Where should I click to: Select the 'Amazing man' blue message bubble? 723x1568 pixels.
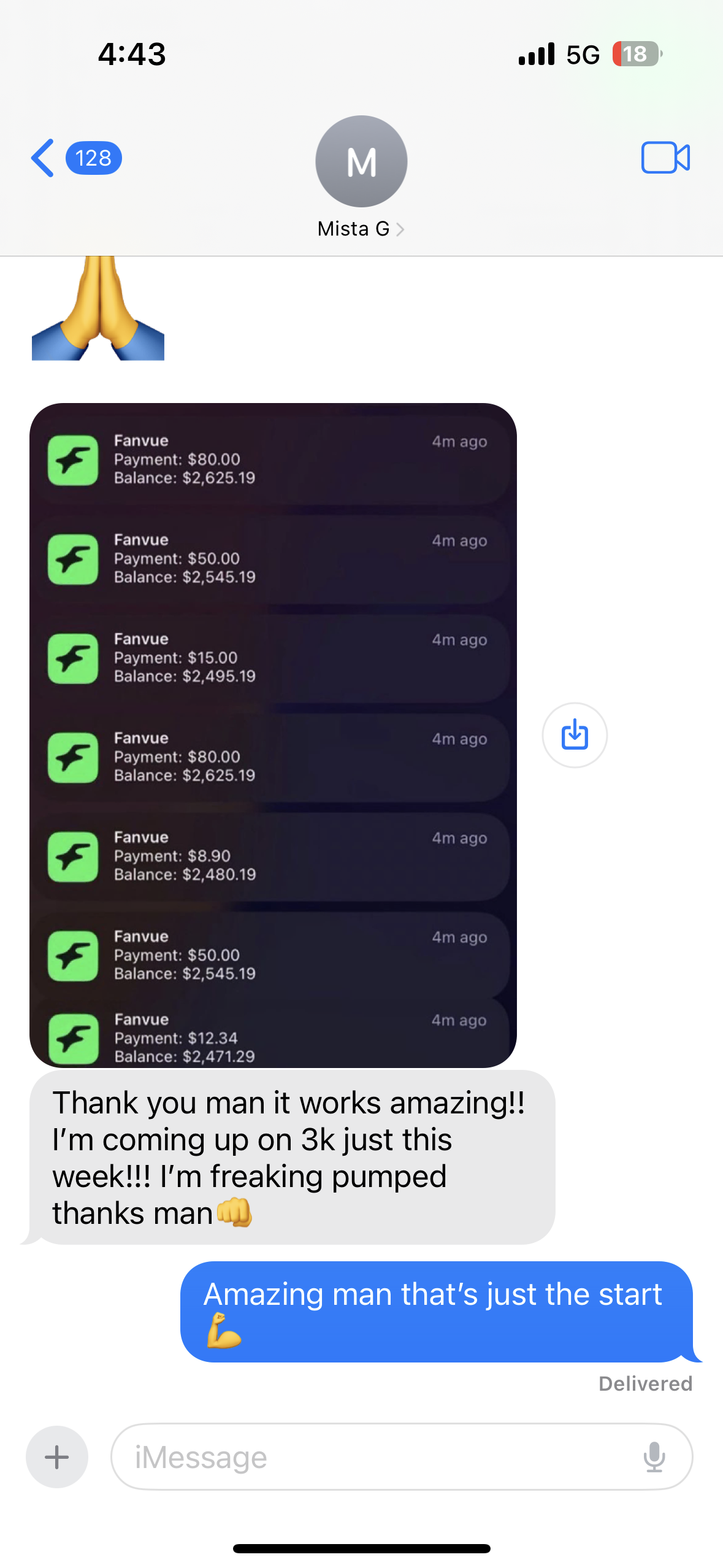click(437, 1312)
